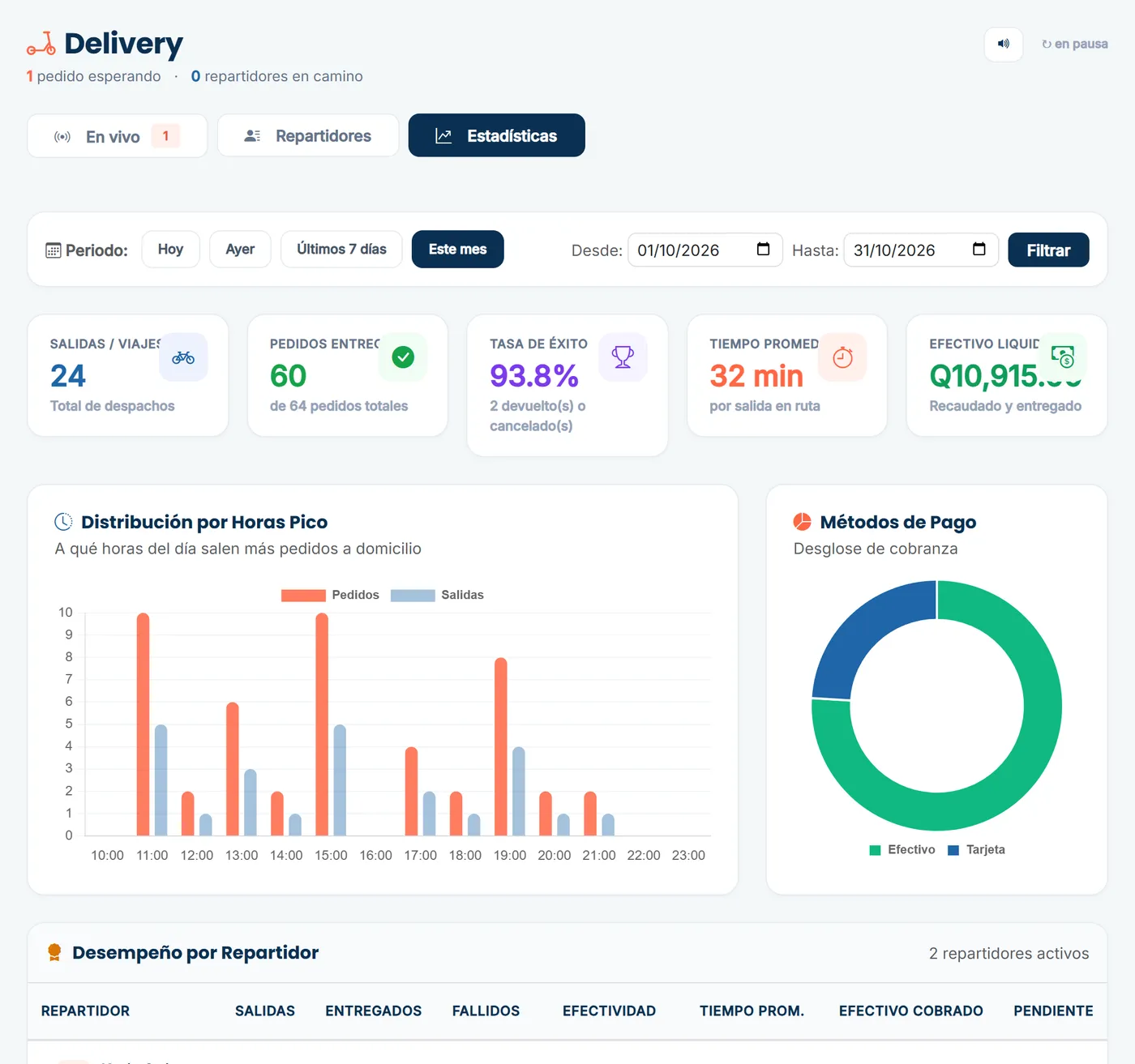Click the trophy icon on Tasa de Éxito card
The width and height of the screenshot is (1135, 1064).
click(x=623, y=357)
